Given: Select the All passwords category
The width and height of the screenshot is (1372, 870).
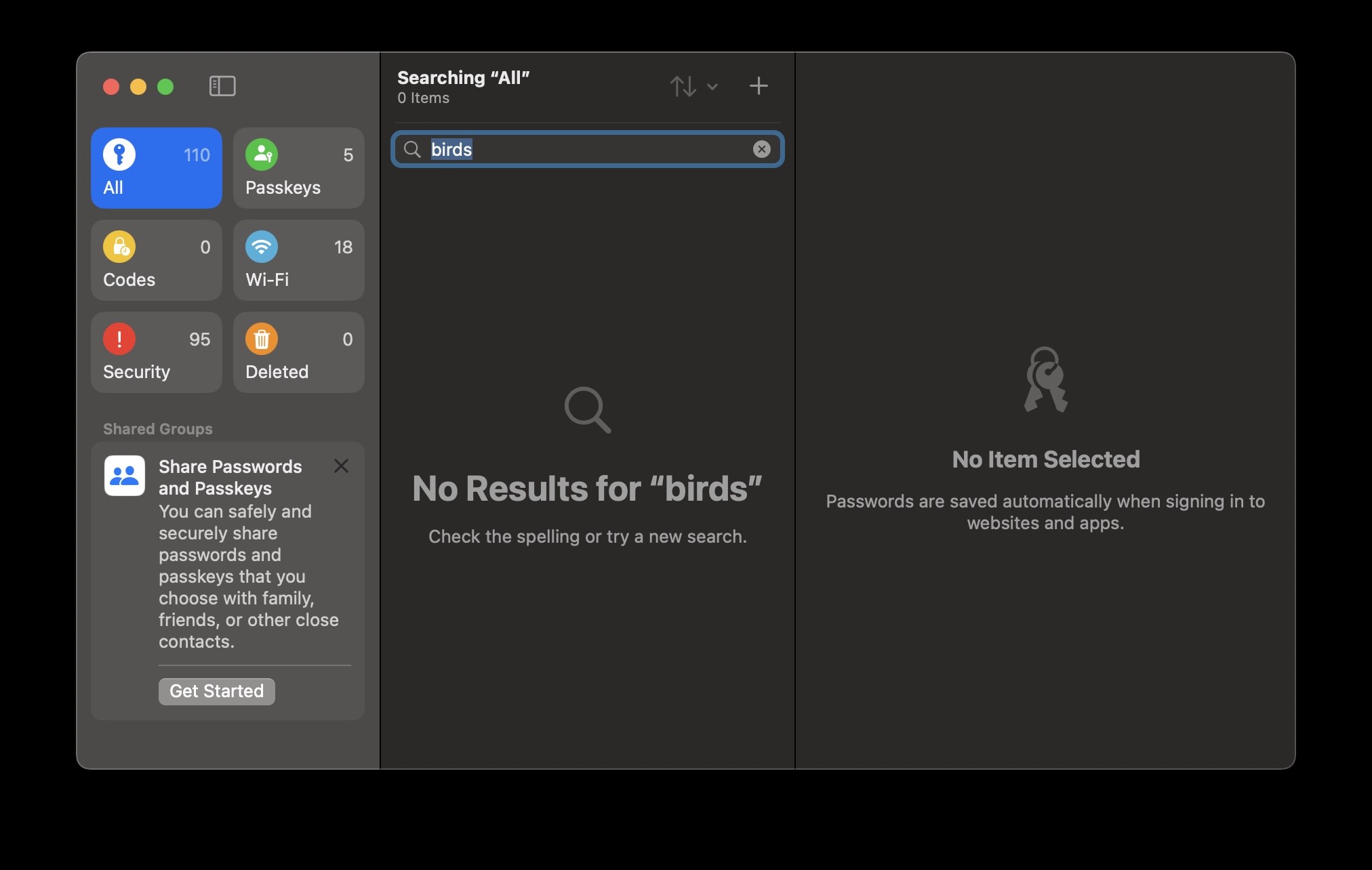Looking at the screenshot, I should click(156, 168).
